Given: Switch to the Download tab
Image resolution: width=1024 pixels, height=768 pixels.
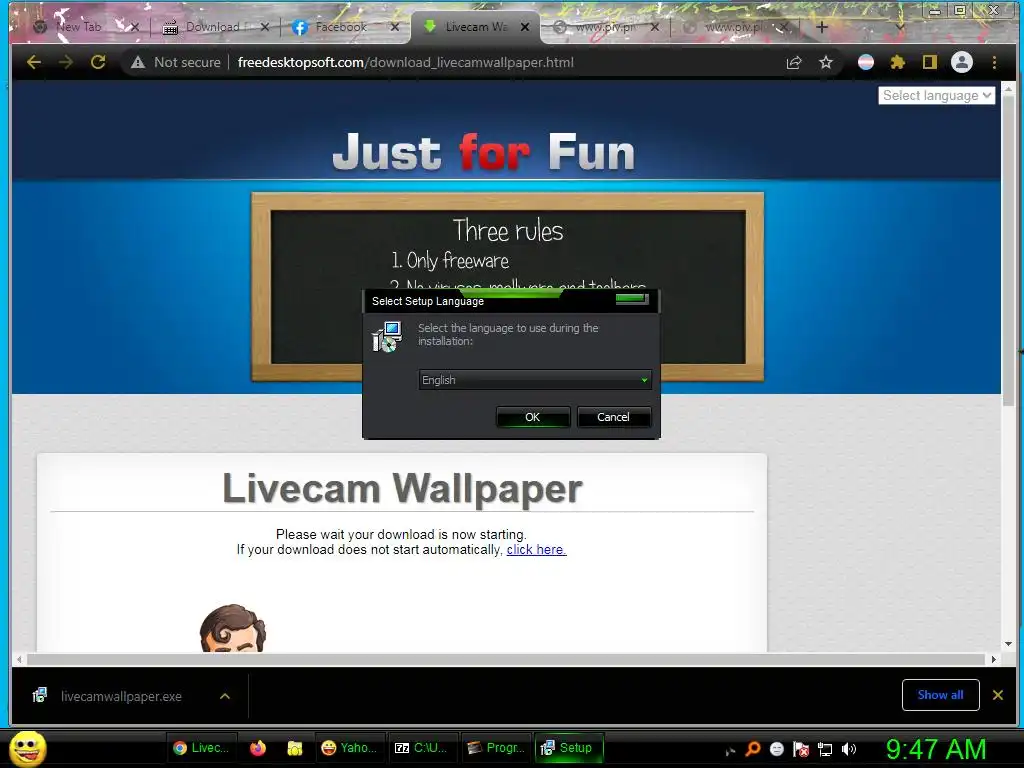Looking at the screenshot, I should 212,27.
